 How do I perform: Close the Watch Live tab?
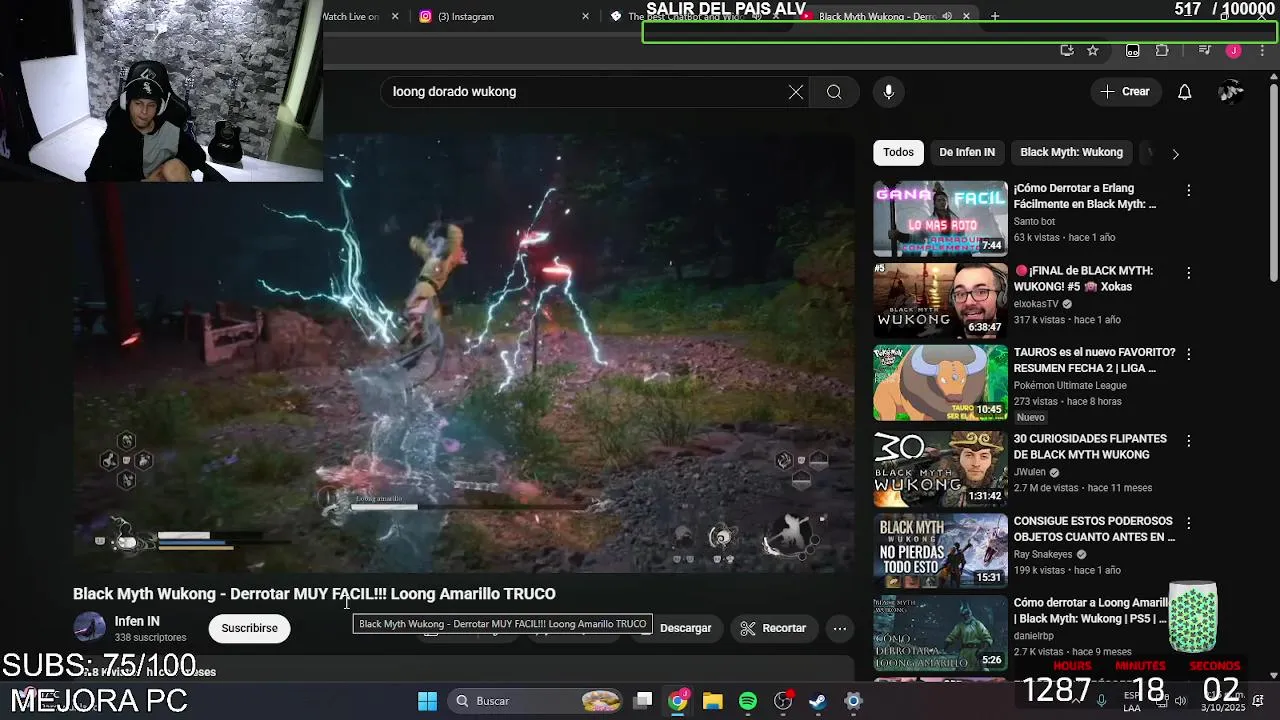coord(395,16)
